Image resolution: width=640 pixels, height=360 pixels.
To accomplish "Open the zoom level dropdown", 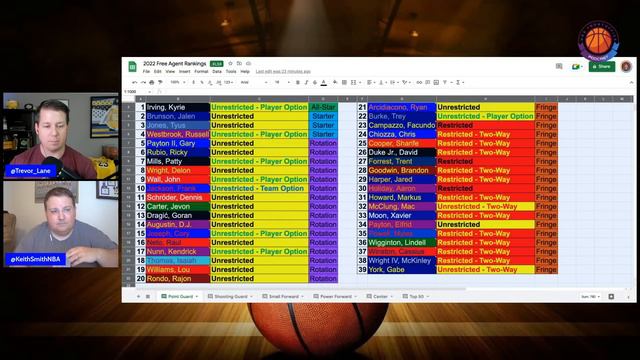I will click(178, 82).
